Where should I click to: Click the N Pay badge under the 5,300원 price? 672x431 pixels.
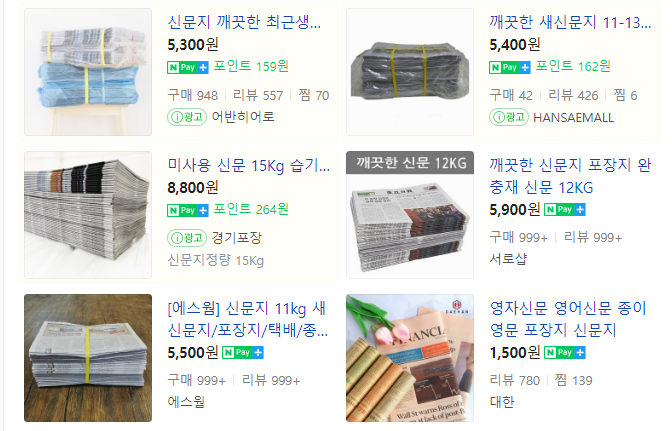[x=188, y=67]
